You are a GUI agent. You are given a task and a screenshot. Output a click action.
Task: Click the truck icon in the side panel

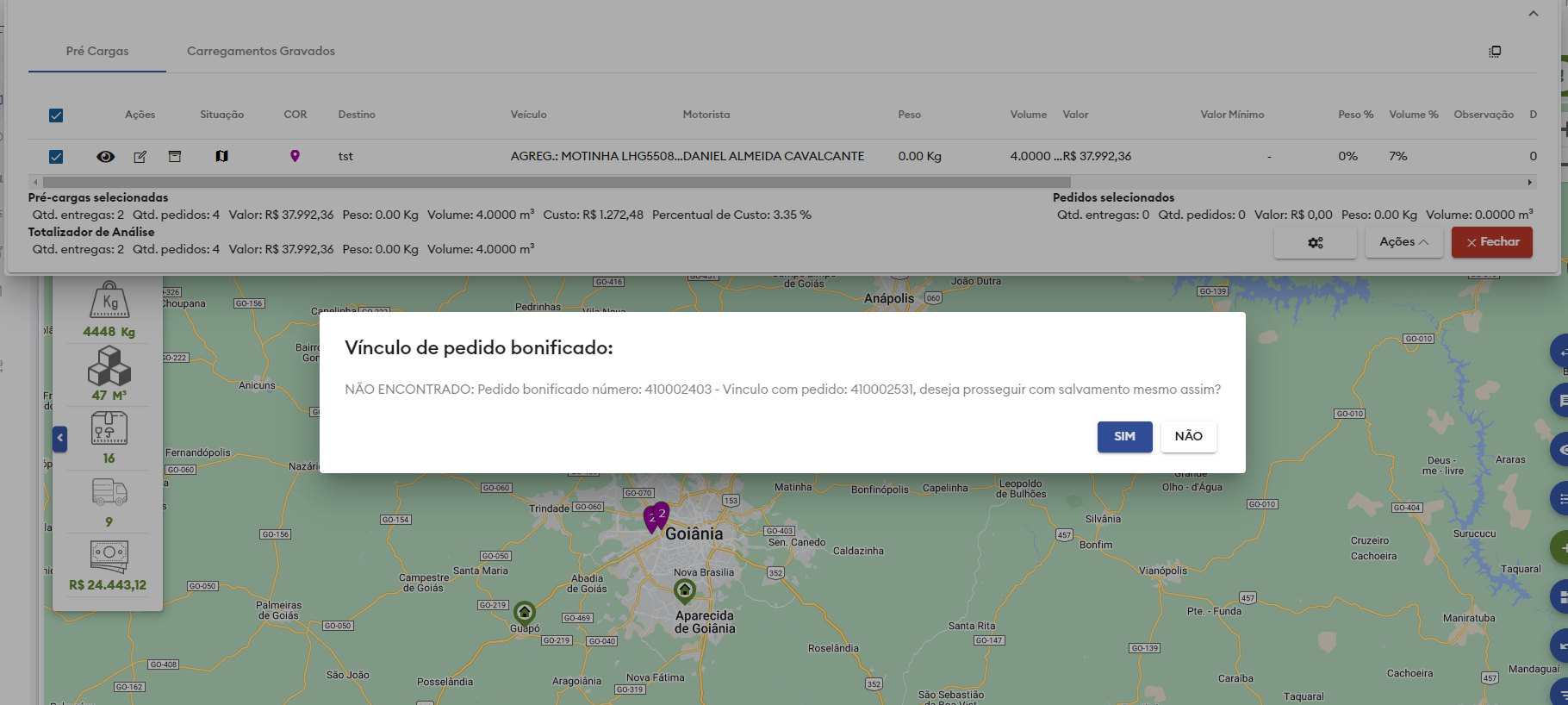click(x=109, y=492)
